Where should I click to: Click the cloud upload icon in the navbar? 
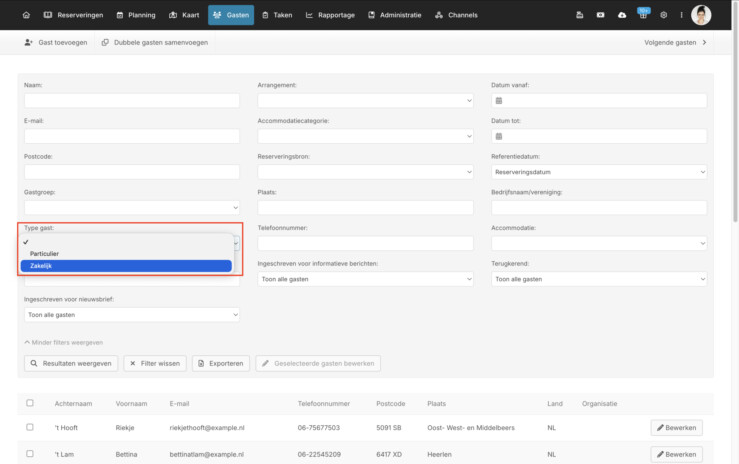[x=622, y=15]
